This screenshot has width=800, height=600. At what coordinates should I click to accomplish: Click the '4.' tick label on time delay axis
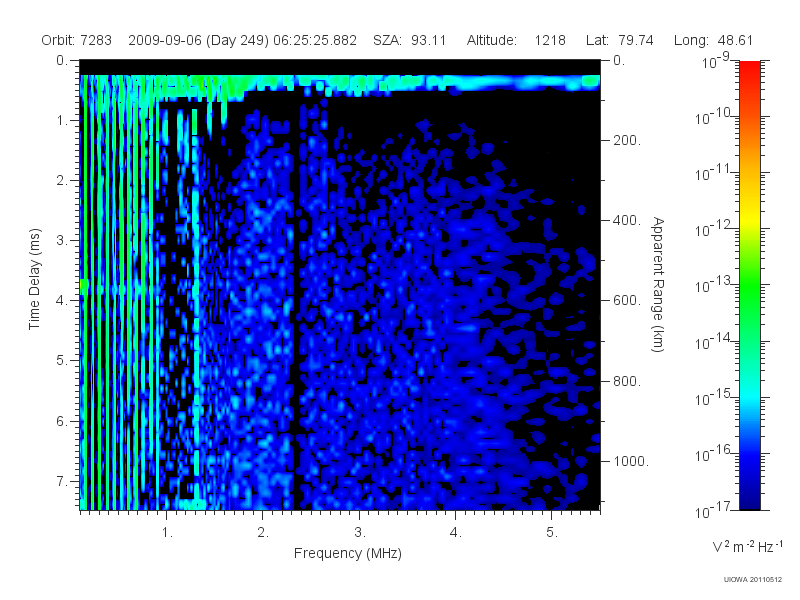(x=62, y=301)
